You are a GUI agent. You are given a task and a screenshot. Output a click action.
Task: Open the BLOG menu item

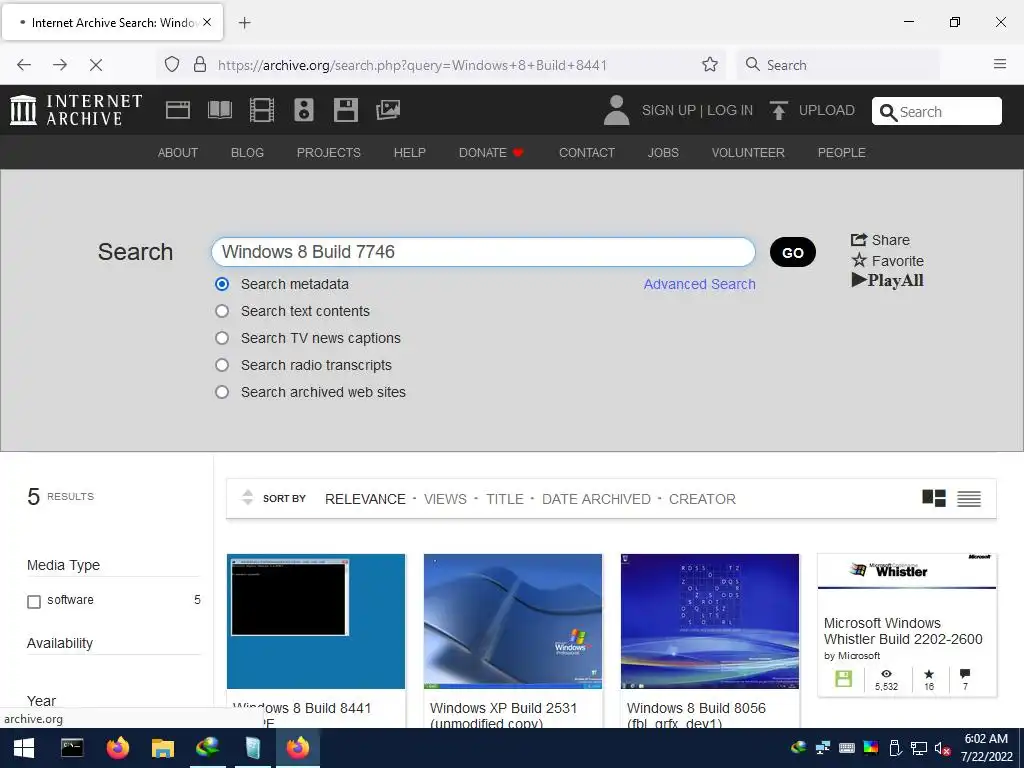(x=248, y=153)
